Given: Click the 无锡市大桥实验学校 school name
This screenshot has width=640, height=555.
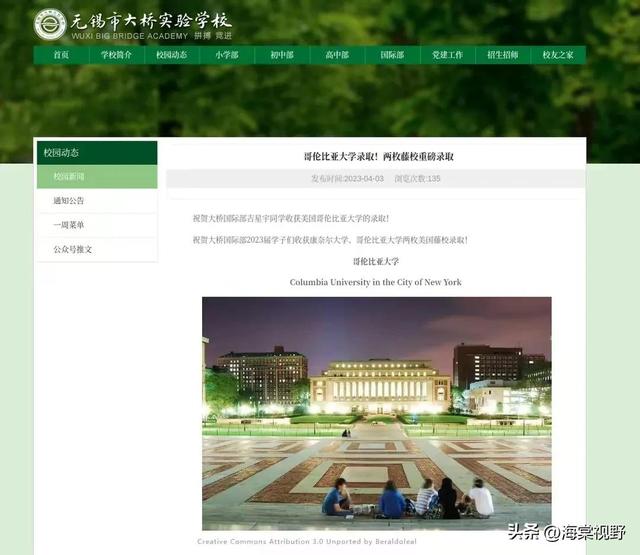Looking at the screenshot, I should (151, 20).
